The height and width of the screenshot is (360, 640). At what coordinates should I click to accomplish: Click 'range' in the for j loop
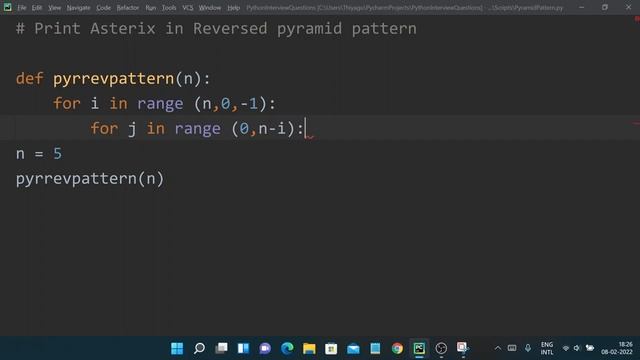198,129
